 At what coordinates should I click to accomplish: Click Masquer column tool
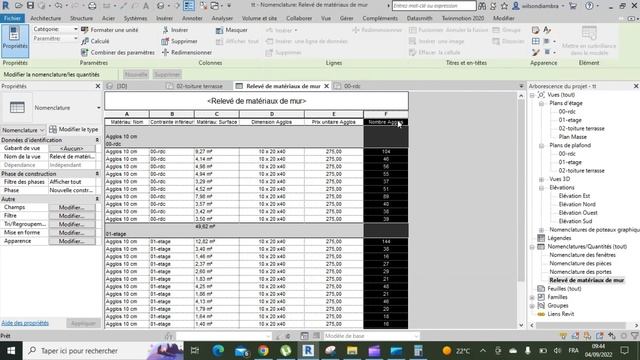(x=231, y=30)
